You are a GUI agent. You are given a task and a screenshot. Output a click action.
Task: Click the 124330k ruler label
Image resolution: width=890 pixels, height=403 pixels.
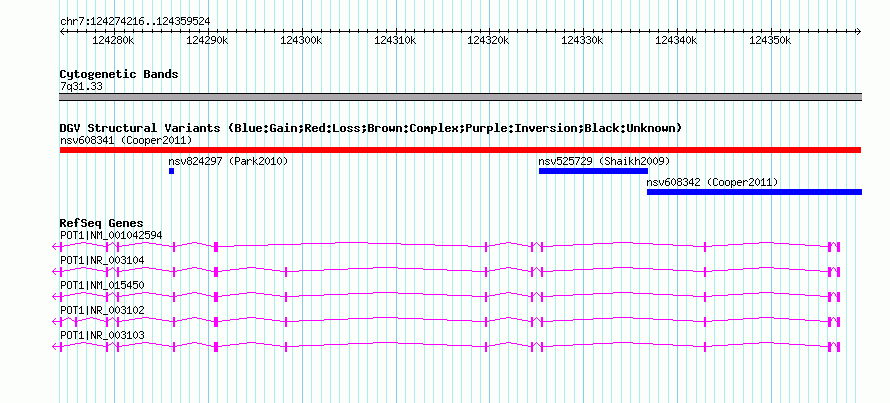(x=582, y=40)
